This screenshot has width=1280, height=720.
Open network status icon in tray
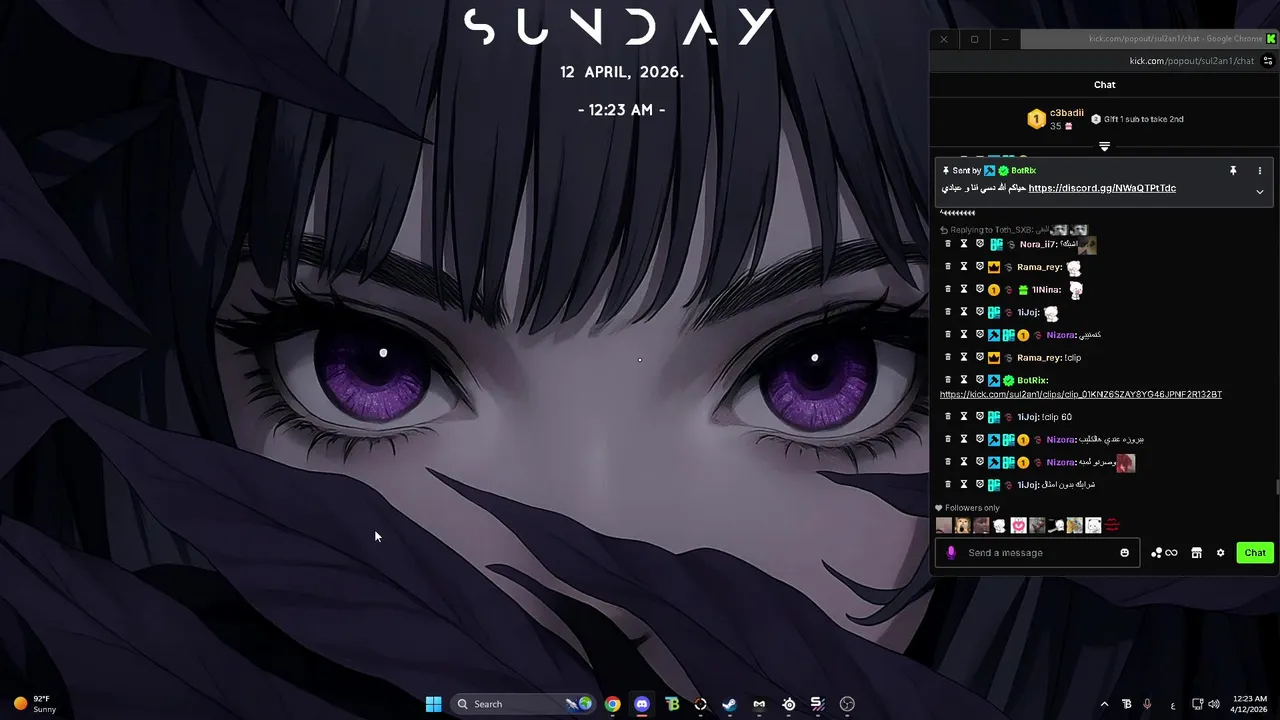click(1197, 704)
